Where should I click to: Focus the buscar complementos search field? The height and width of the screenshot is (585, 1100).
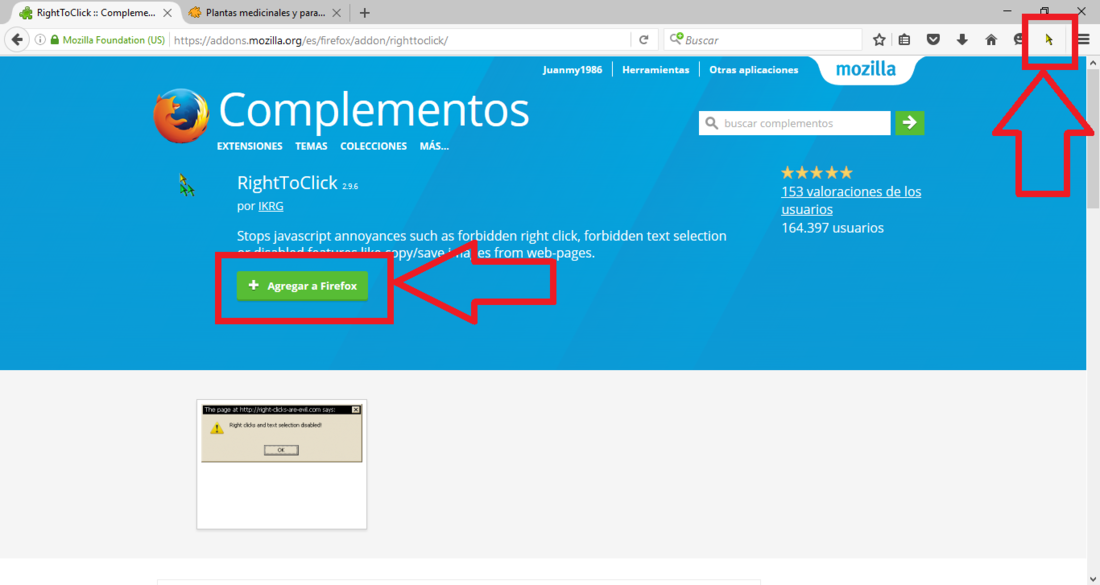[795, 123]
